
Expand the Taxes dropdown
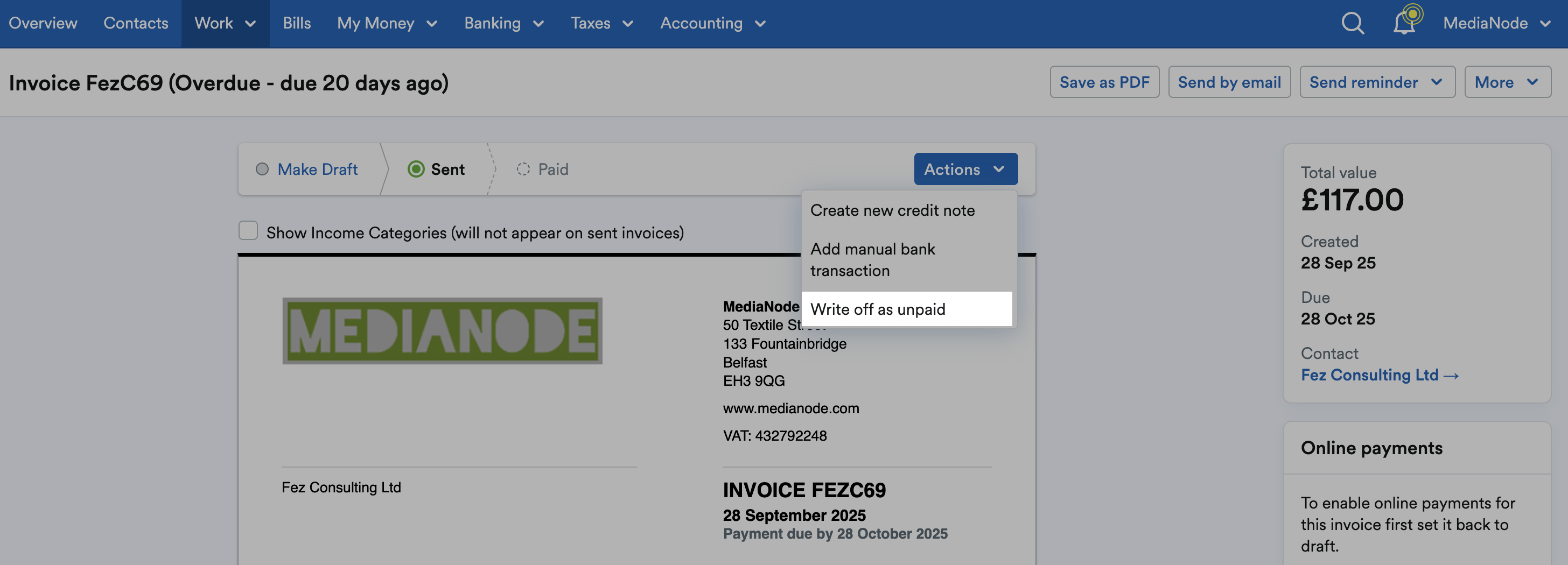(x=601, y=23)
